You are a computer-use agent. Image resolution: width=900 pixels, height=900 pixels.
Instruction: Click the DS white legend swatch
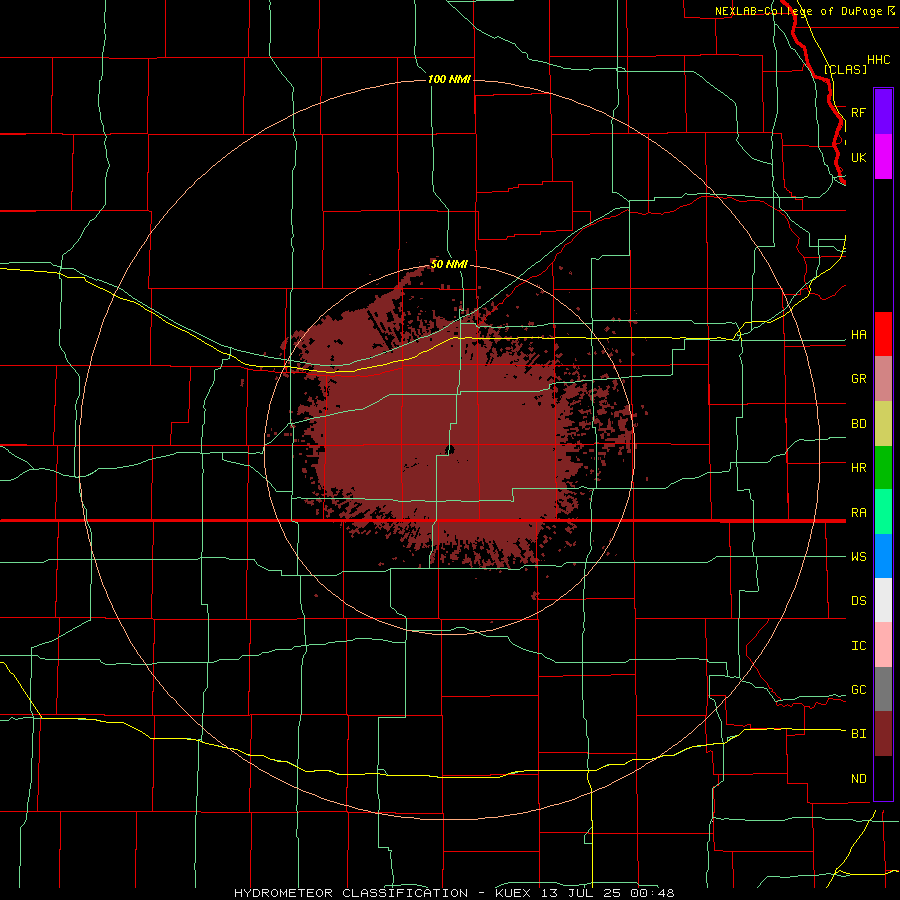tap(883, 600)
